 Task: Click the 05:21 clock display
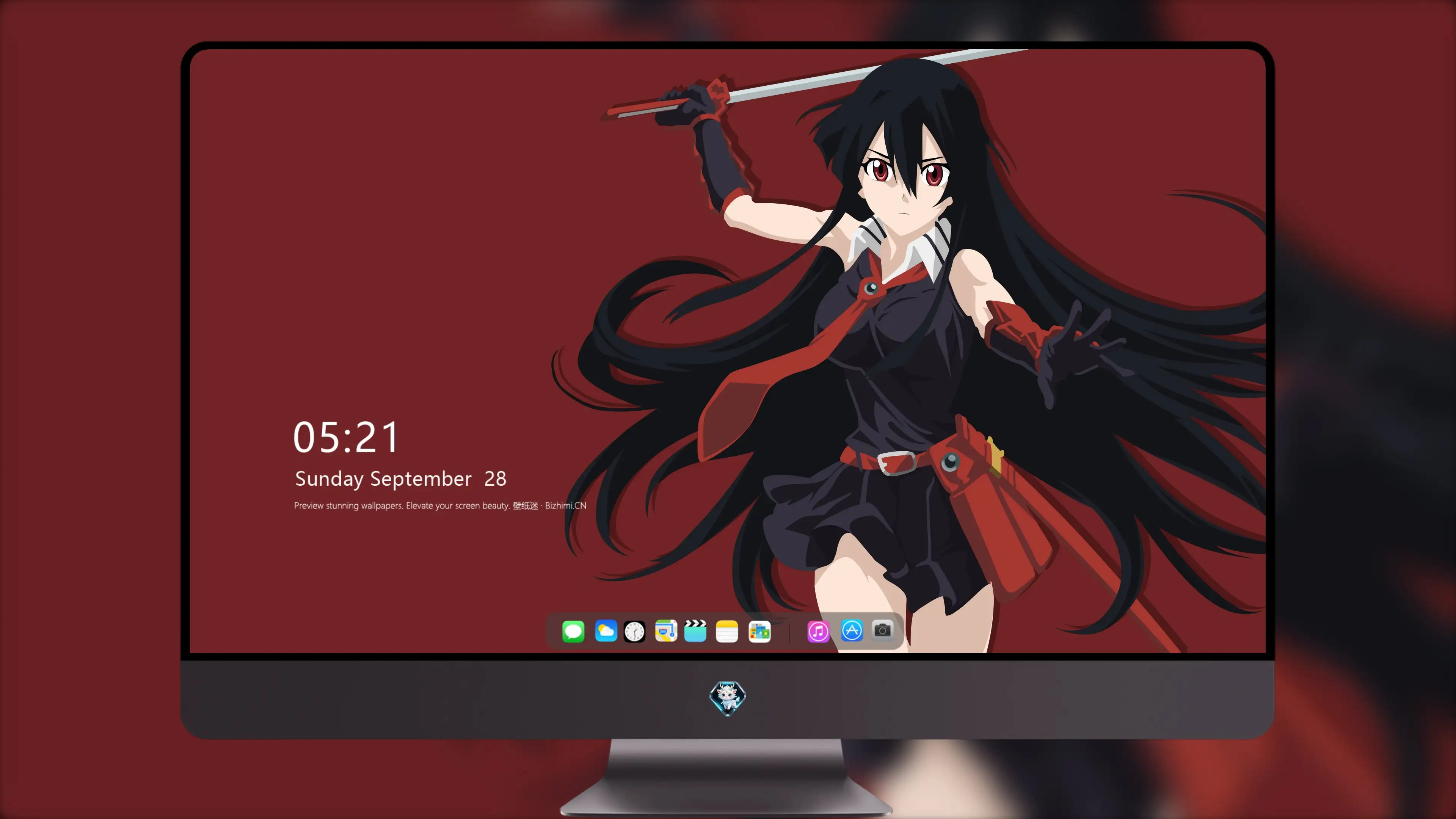pyautogui.click(x=346, y=438)
